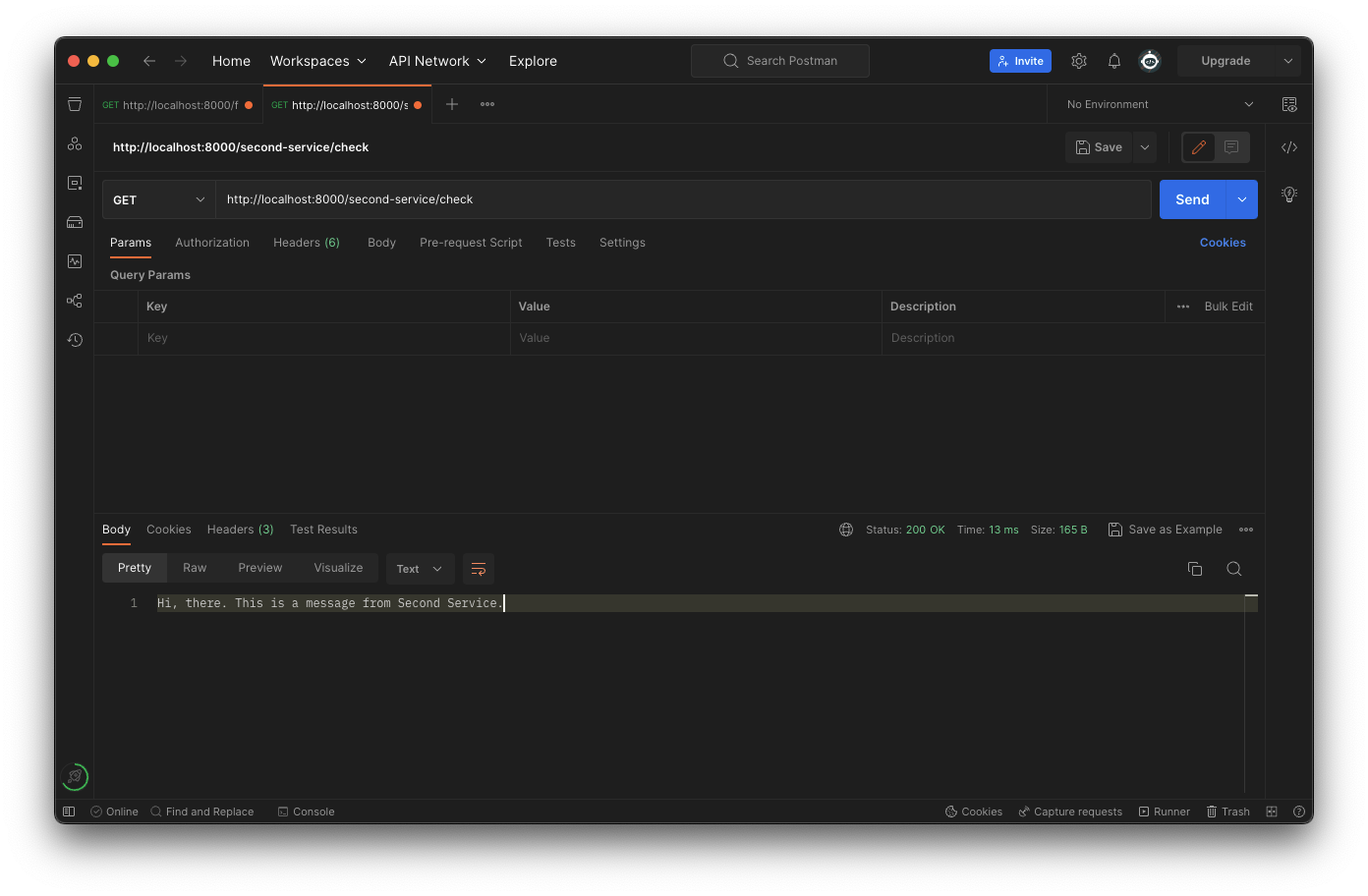Open Monitors sidebar icon
Screen dimensions: 1368x896
(75, 261)
